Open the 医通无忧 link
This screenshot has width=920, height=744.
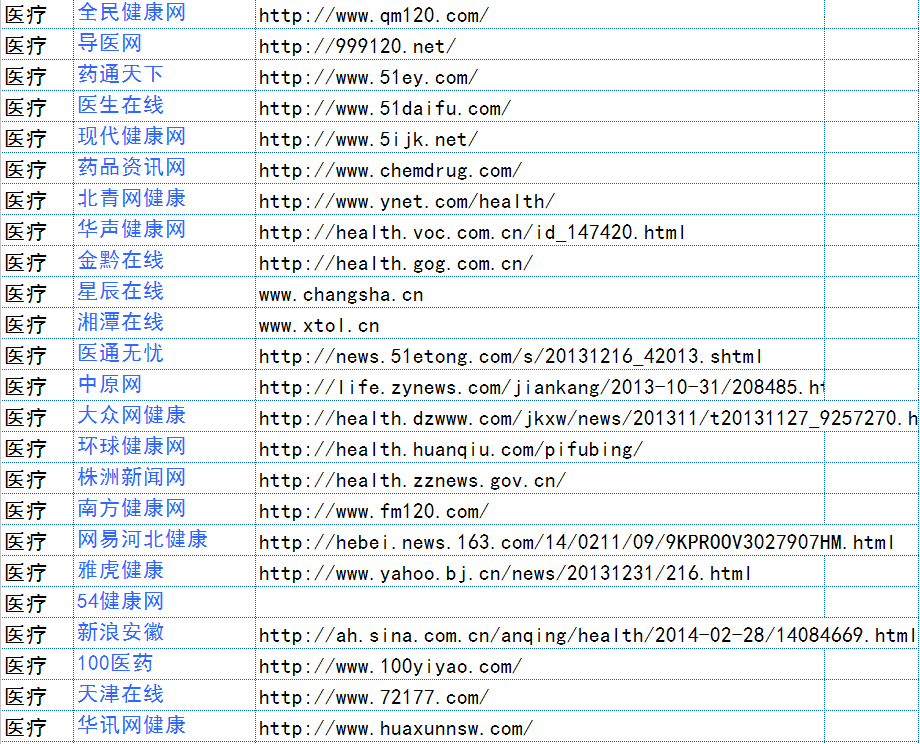120,354
